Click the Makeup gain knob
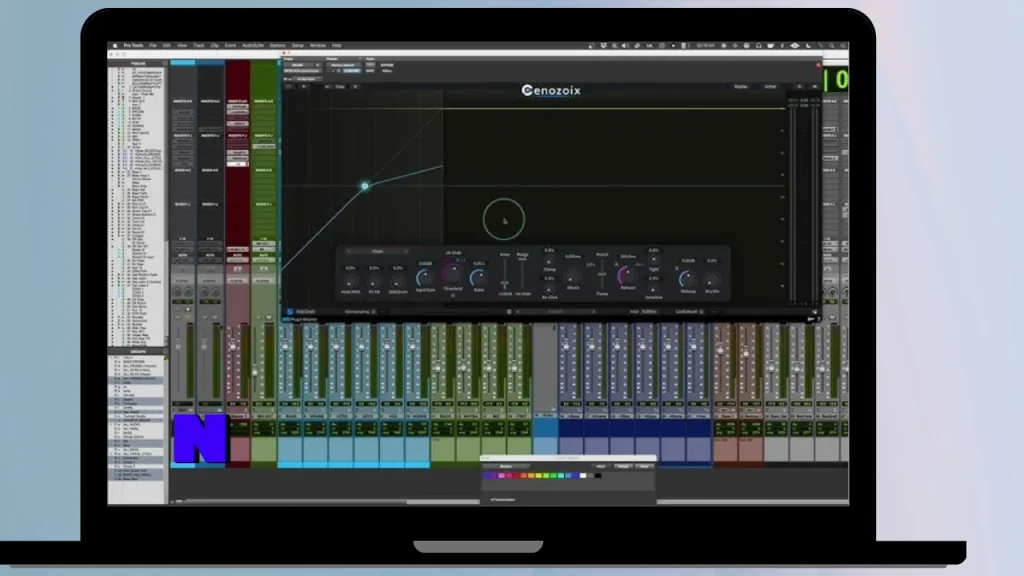 687,280
